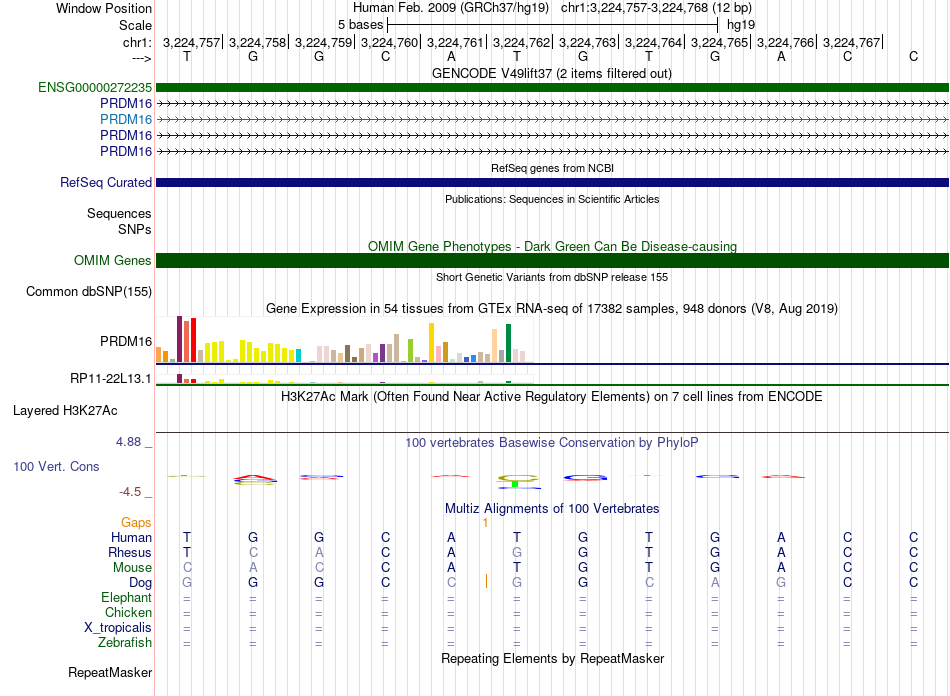Click the small RP11-22L13.1 expression bar chart
This screenshot has height=696, width=950.
pos(344,379)
